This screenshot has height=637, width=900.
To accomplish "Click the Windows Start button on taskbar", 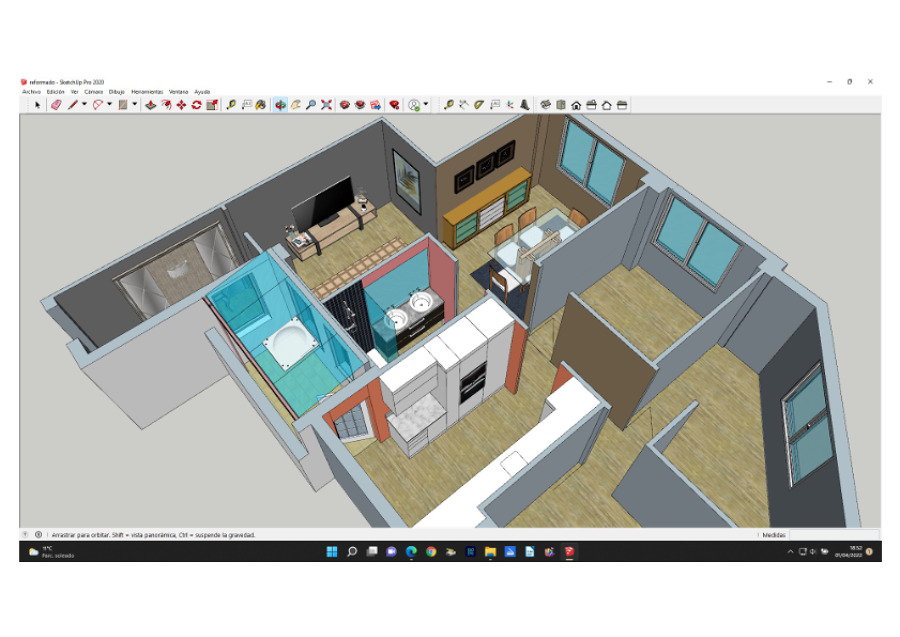I will [x=332, y=552].
